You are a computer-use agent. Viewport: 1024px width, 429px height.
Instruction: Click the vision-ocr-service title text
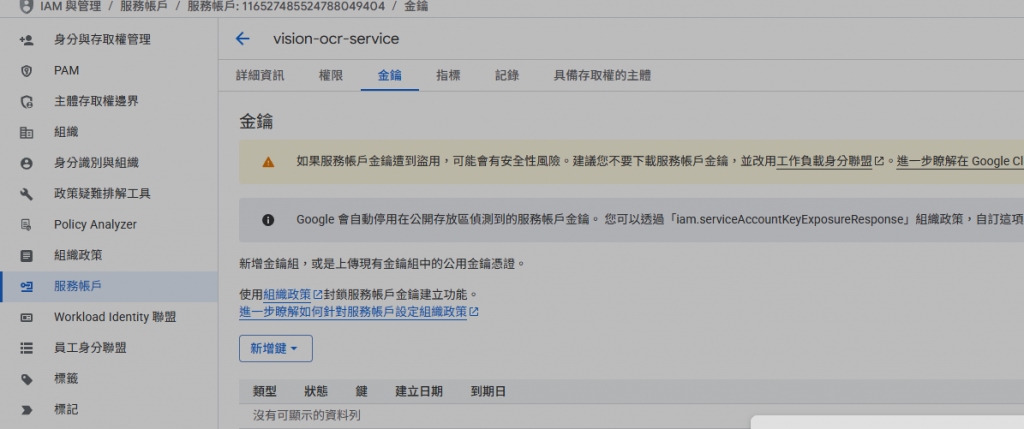tap(336, 39)
